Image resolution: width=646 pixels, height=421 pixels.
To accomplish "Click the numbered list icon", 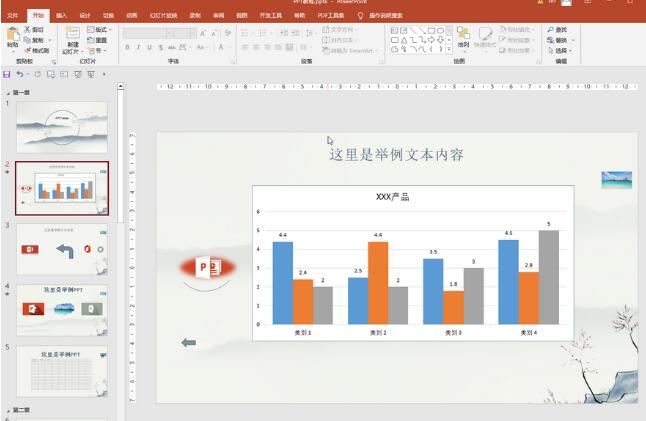I will pos(263,33).
